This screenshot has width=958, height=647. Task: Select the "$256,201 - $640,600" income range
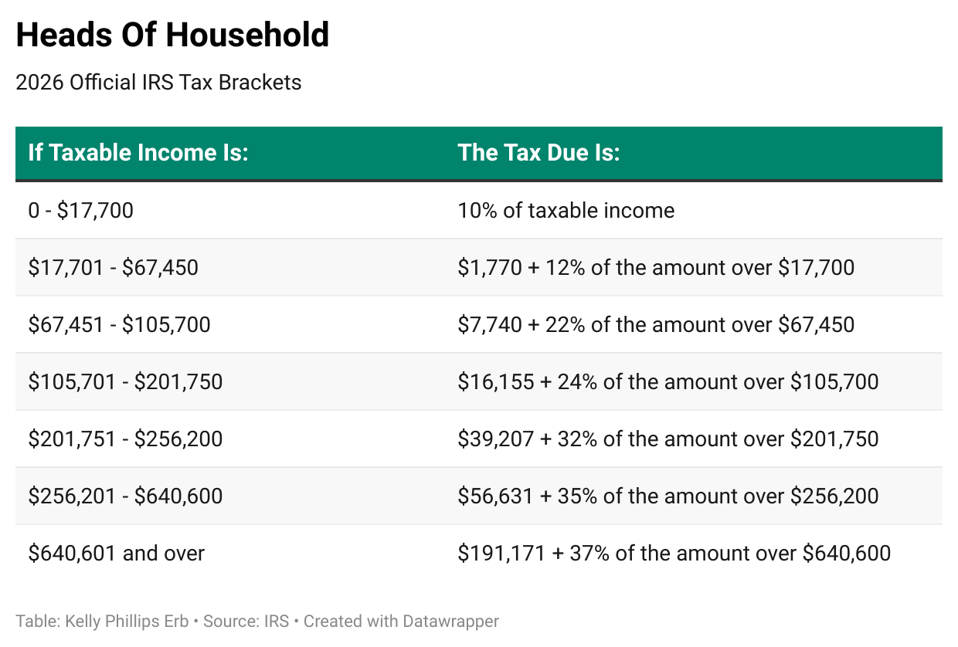click(x=125, y=496)
